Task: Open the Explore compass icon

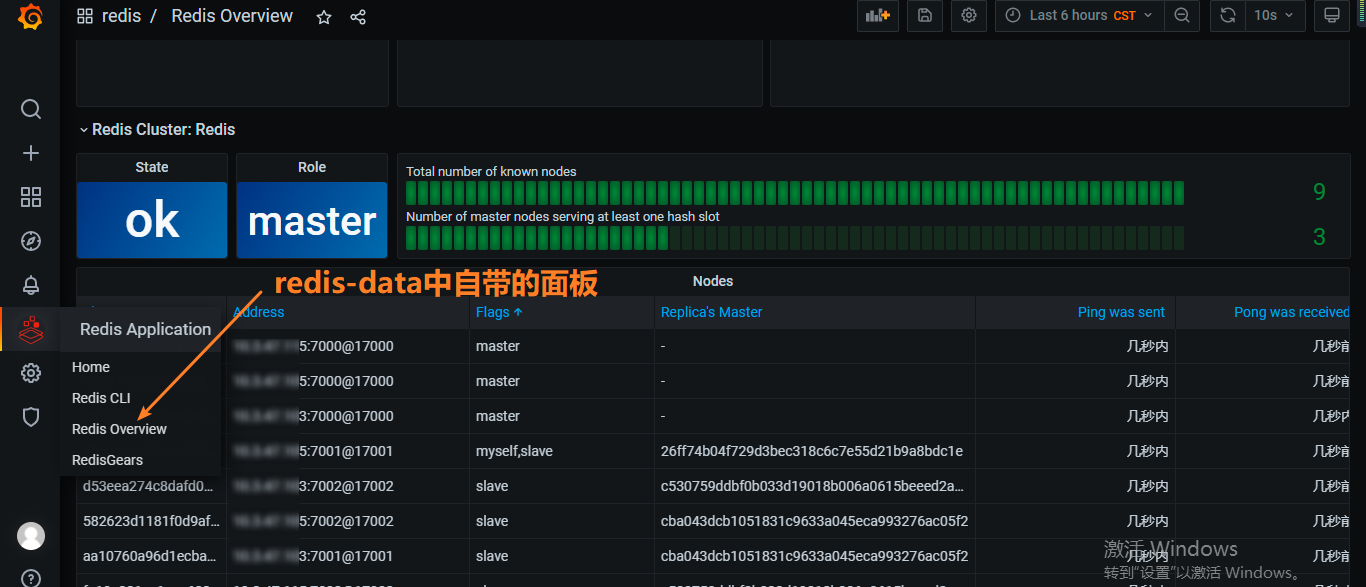Action: (x=30, y=241)
